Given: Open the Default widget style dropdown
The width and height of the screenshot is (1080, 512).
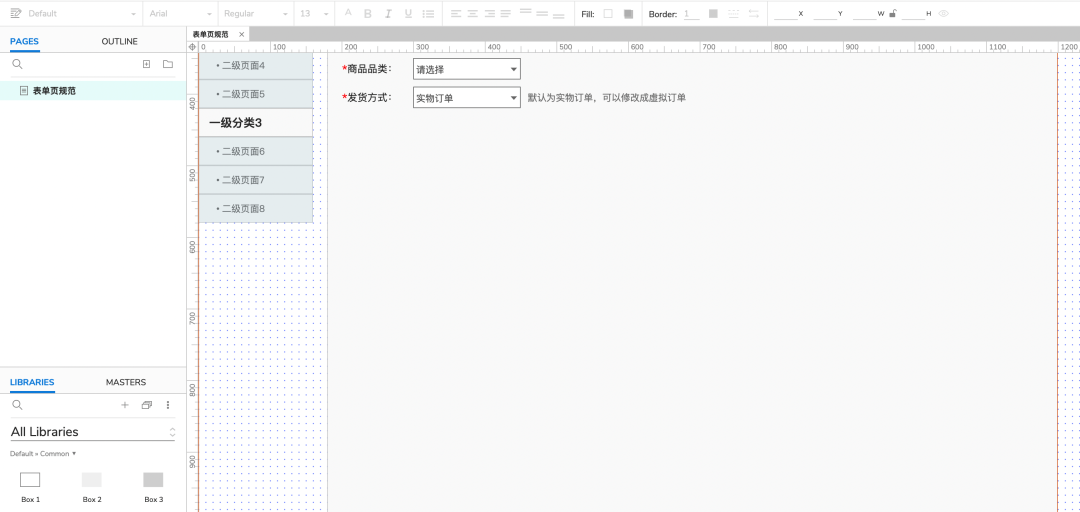Looking at the screenshot, I should (x=82, y=13).
